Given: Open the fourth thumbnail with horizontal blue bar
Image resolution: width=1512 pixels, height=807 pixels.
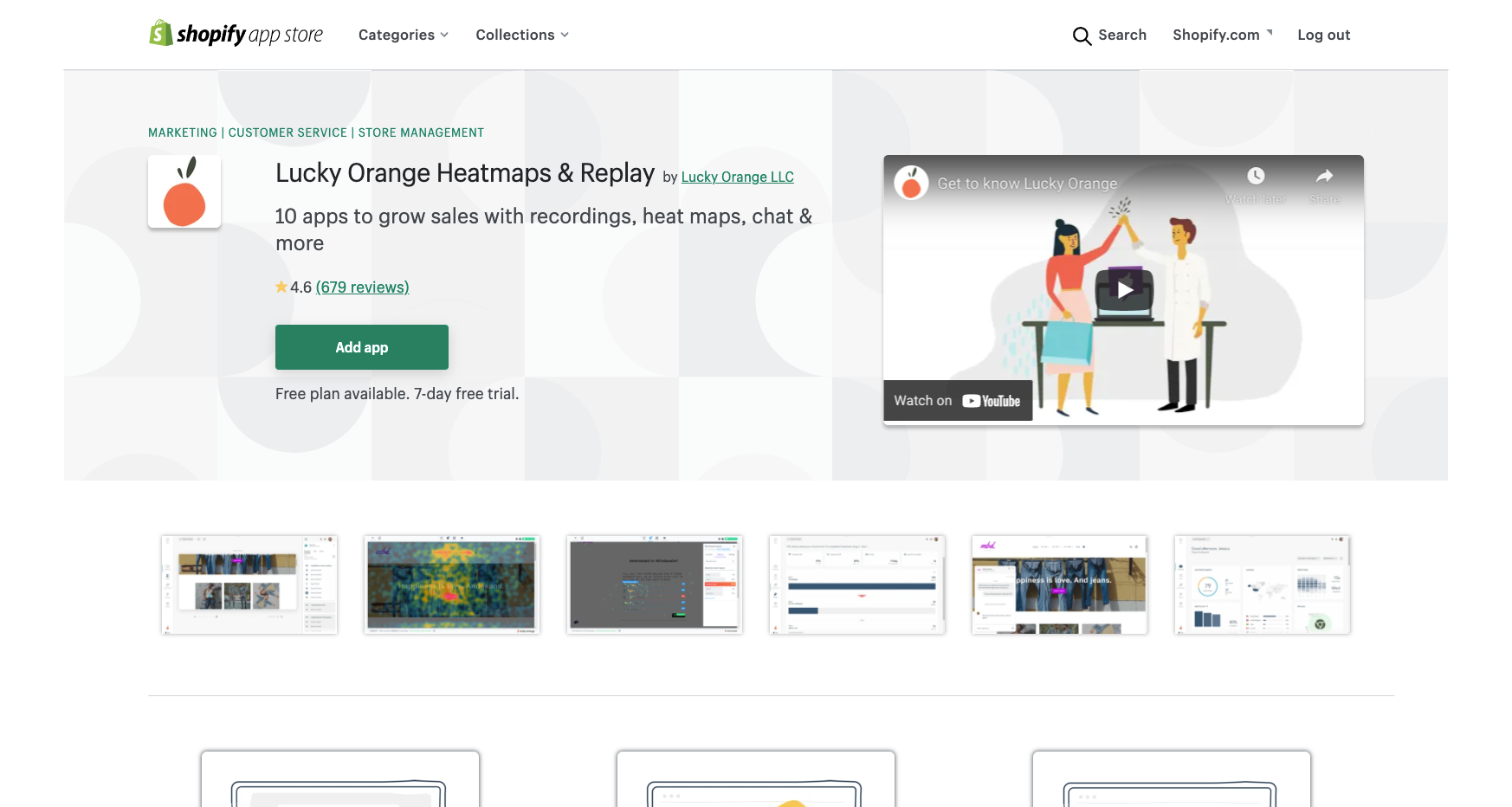Looking at the screenshot, I should 857,584.
